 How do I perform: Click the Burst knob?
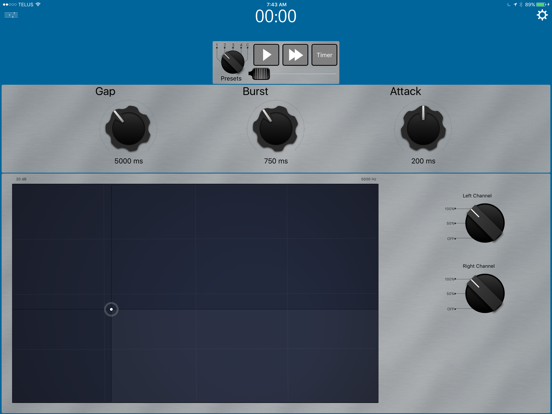pyautogui.click(x=276, y=129)
